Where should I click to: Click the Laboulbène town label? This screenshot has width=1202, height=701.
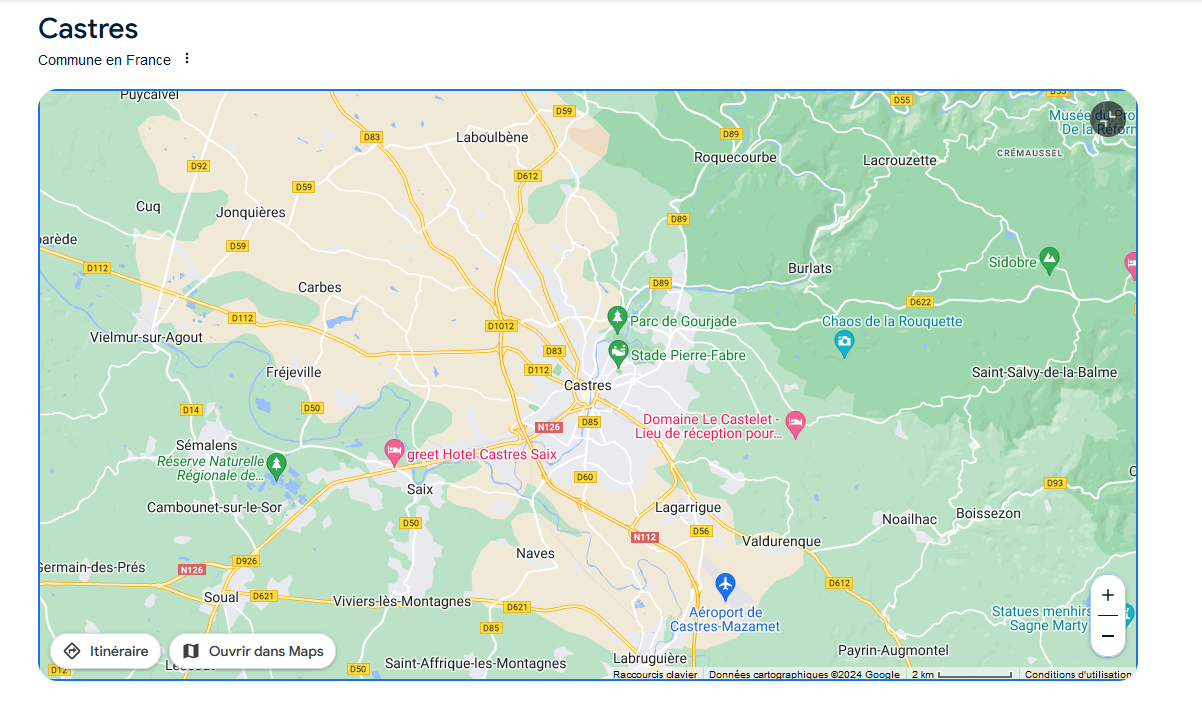(492, 137)
